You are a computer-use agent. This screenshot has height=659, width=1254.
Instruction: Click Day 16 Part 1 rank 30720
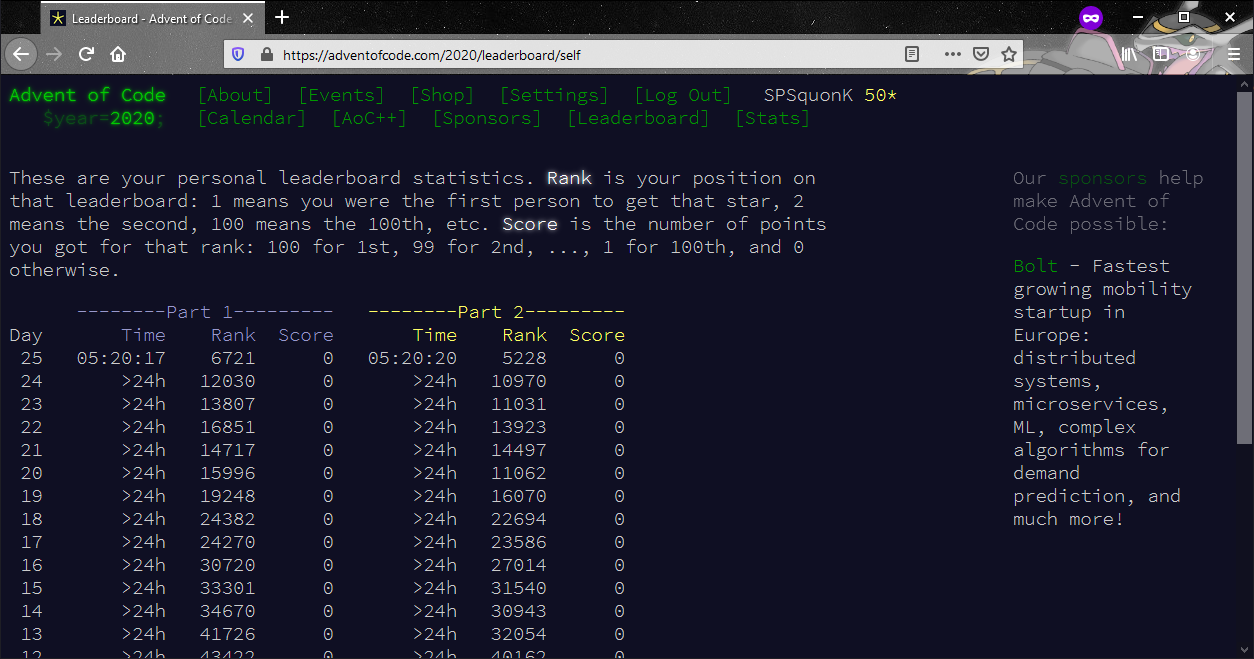pos(227,565)
